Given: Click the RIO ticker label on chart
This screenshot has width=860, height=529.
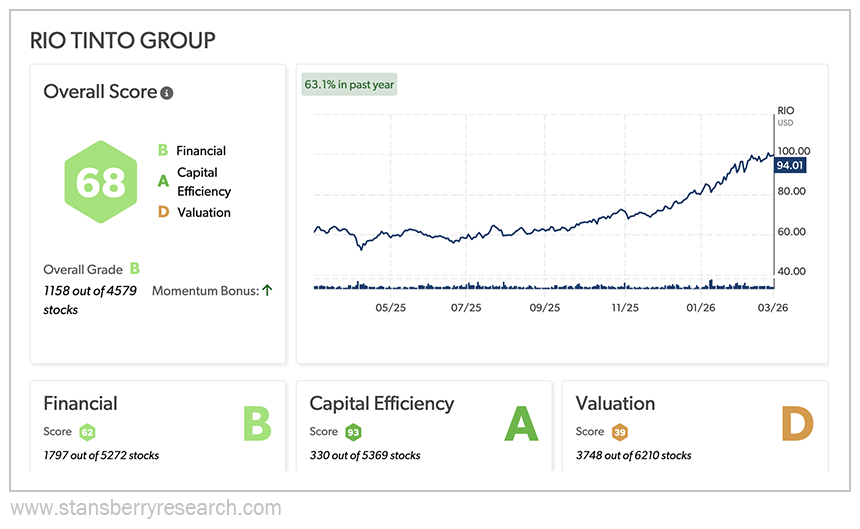Looking at the screenshot, I should pyautogui.click(x=785, y=112).
